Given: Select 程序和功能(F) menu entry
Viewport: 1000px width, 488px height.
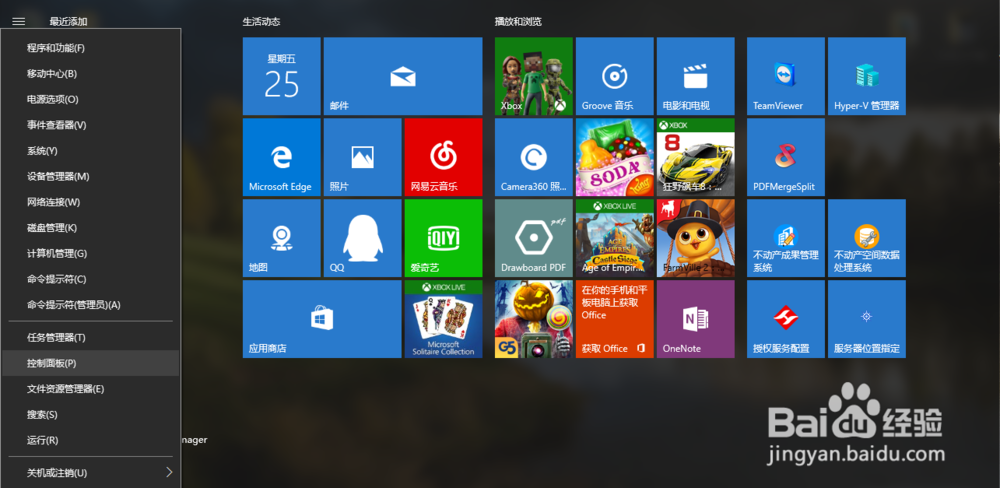Looking at the screenshot, I should (91, 48).
